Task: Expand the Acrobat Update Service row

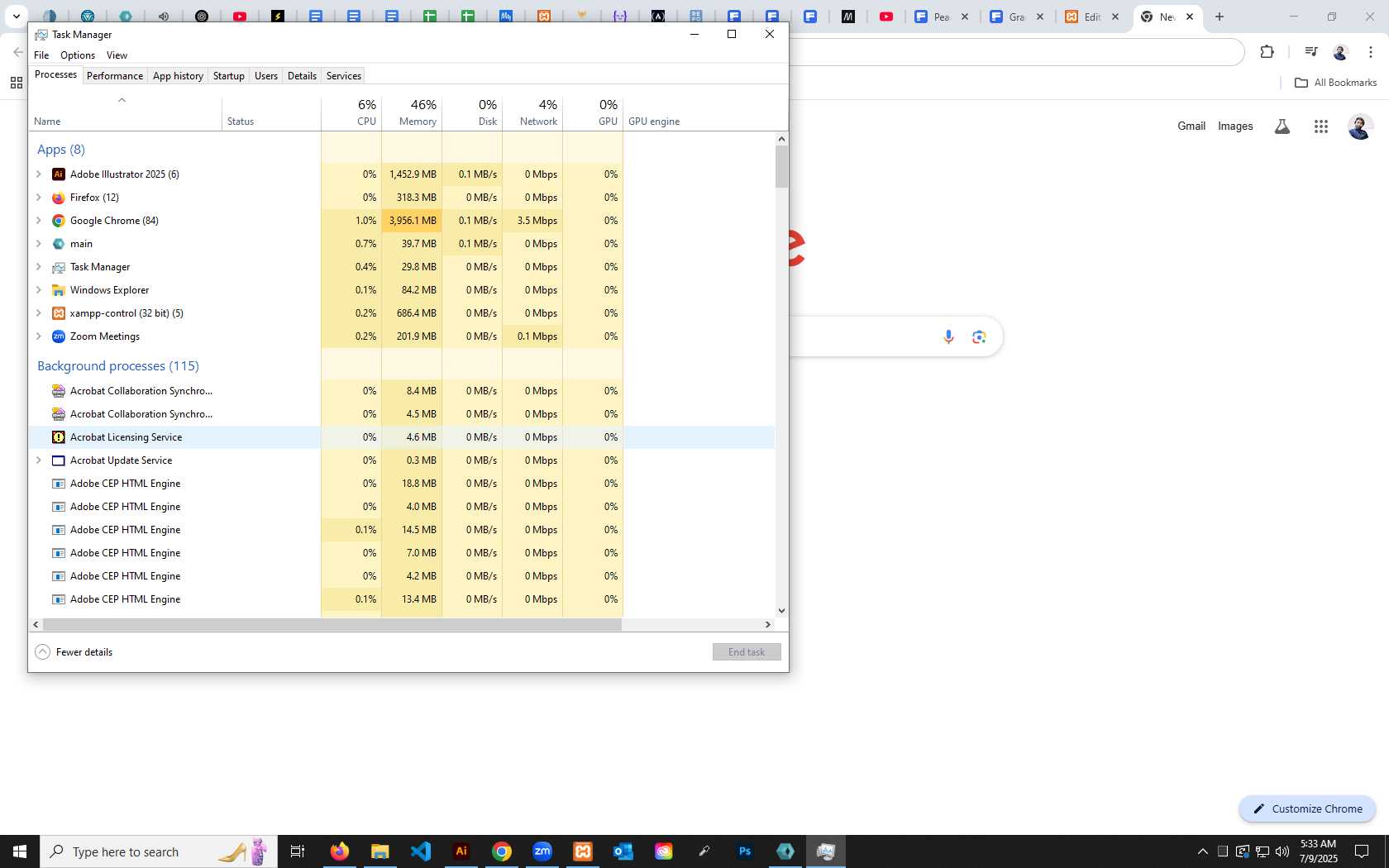Action: coord(39,460)
